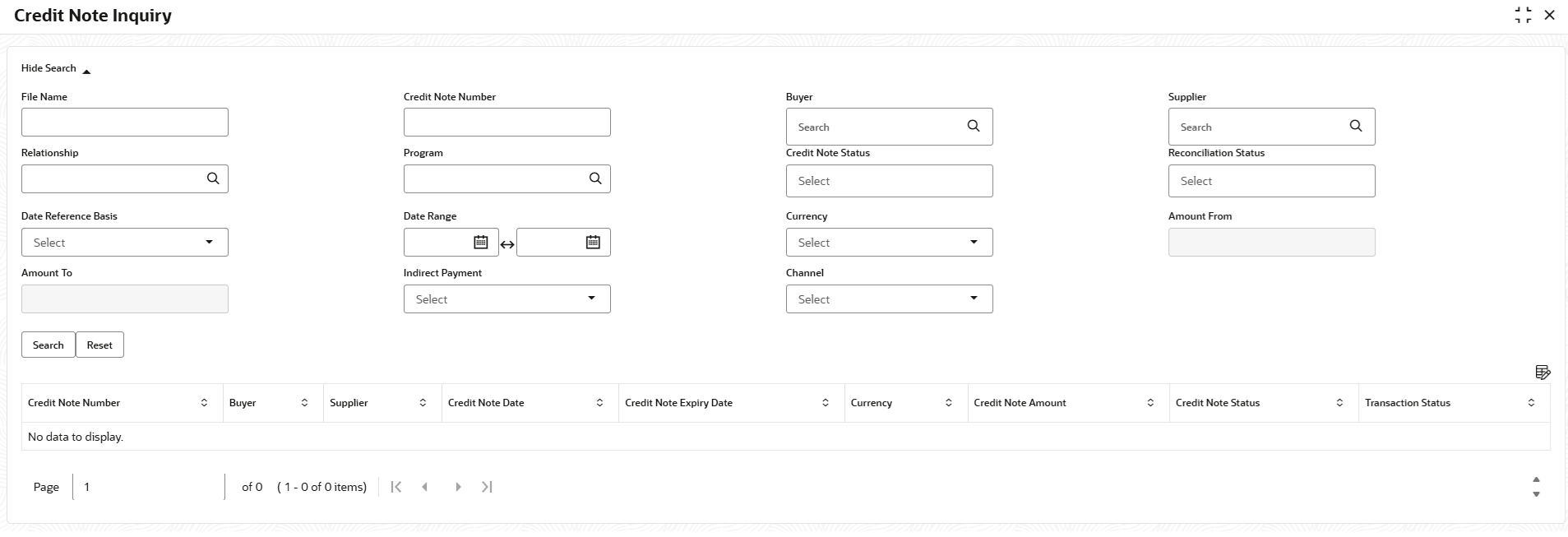
Task: Click the Amount To field
Action: coord(125,299)
